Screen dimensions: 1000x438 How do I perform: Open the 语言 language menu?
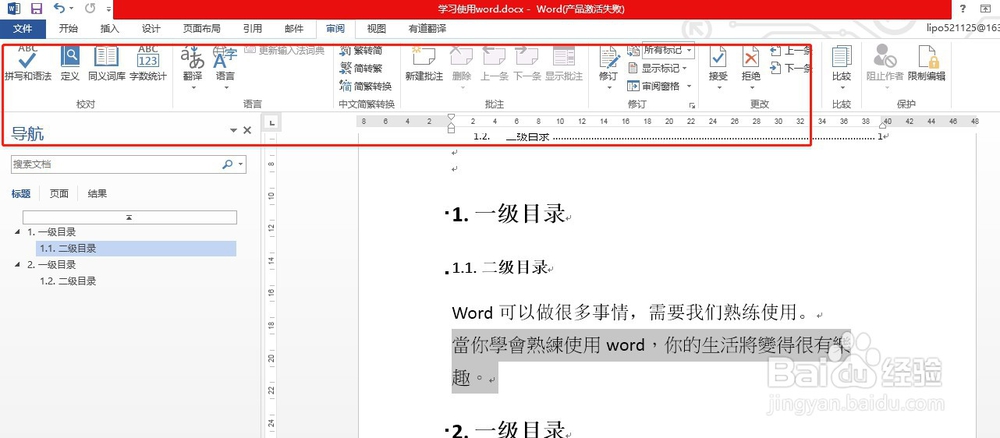click(224, 67)
